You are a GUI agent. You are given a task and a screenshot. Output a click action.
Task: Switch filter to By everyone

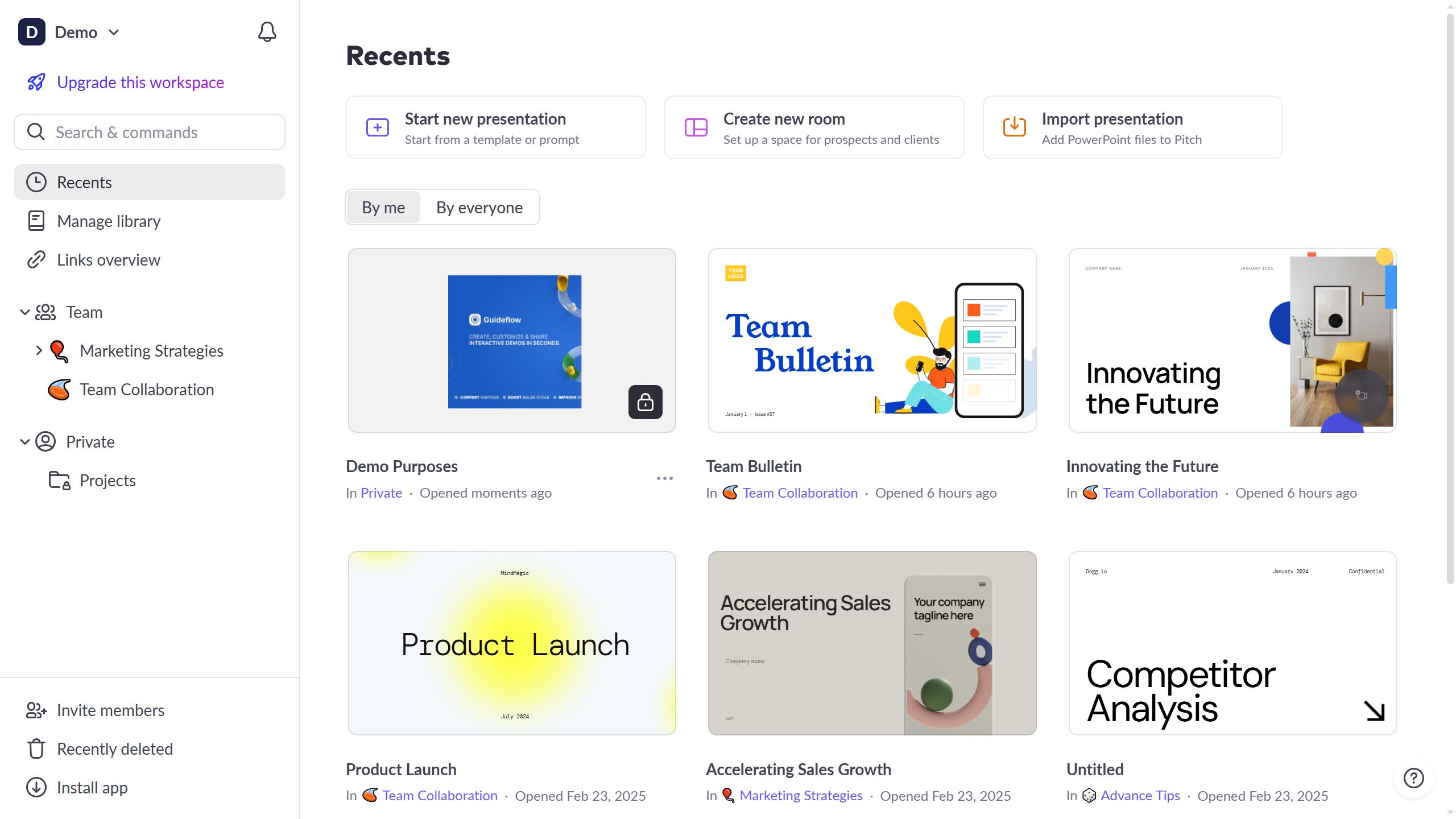pyautogui.click(x=479, y=208)
